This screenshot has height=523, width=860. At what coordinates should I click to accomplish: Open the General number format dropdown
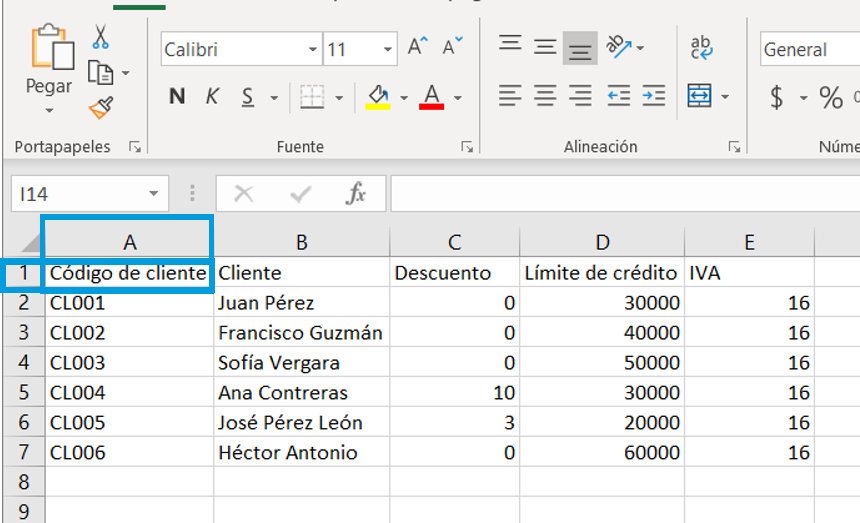click(x=808, y=49)
